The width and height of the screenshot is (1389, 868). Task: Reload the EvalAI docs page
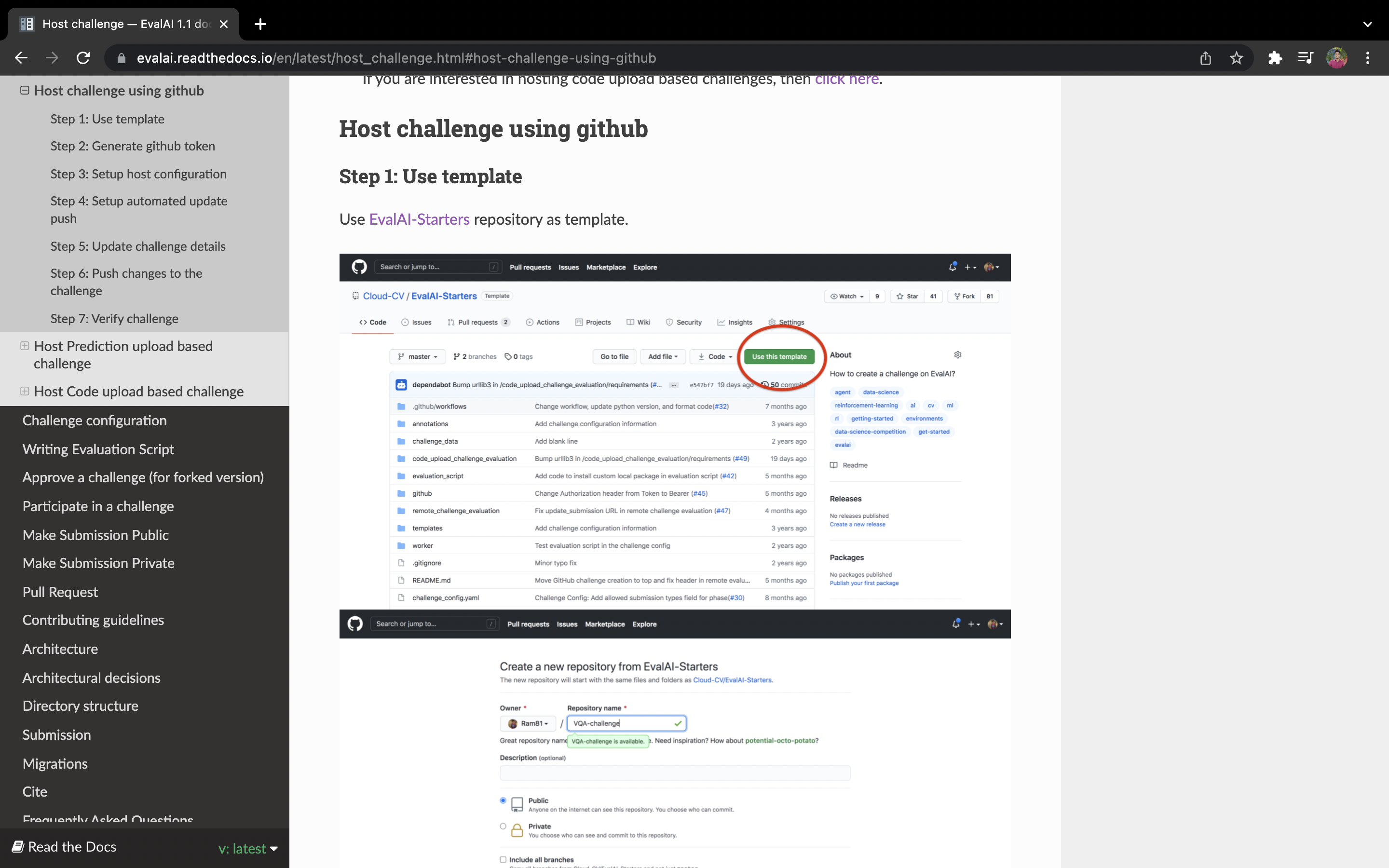coord(83,58)
